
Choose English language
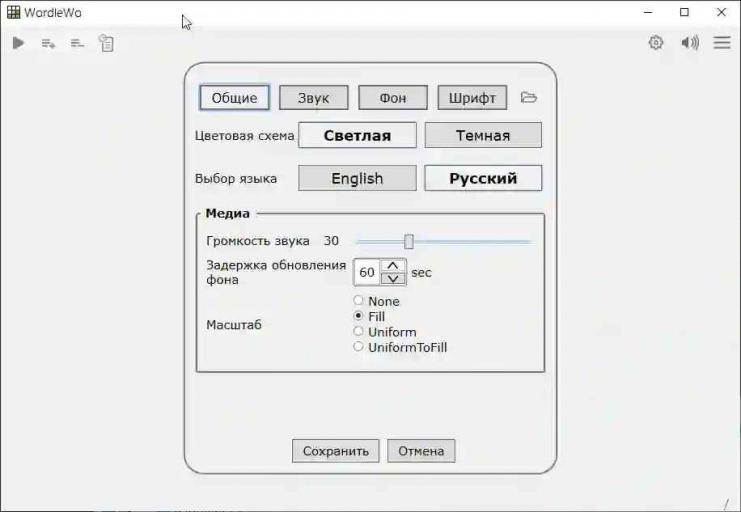click(357, 178)
